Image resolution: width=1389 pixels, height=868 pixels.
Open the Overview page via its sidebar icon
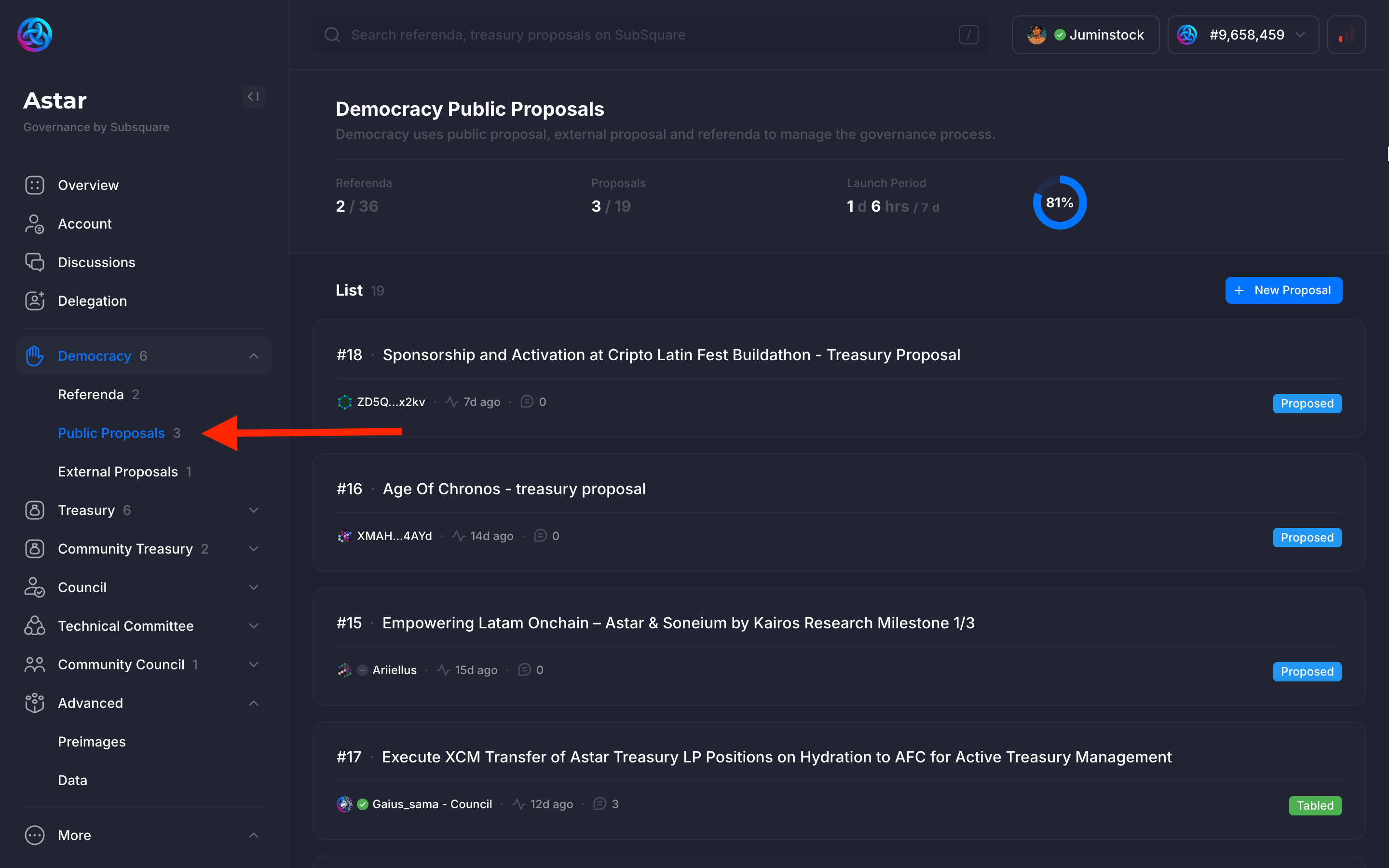(34, 185)
